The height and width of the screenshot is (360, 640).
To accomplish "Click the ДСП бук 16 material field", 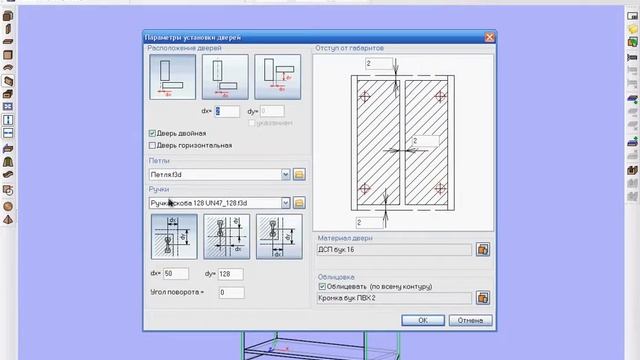I will (x=394, y=250).
